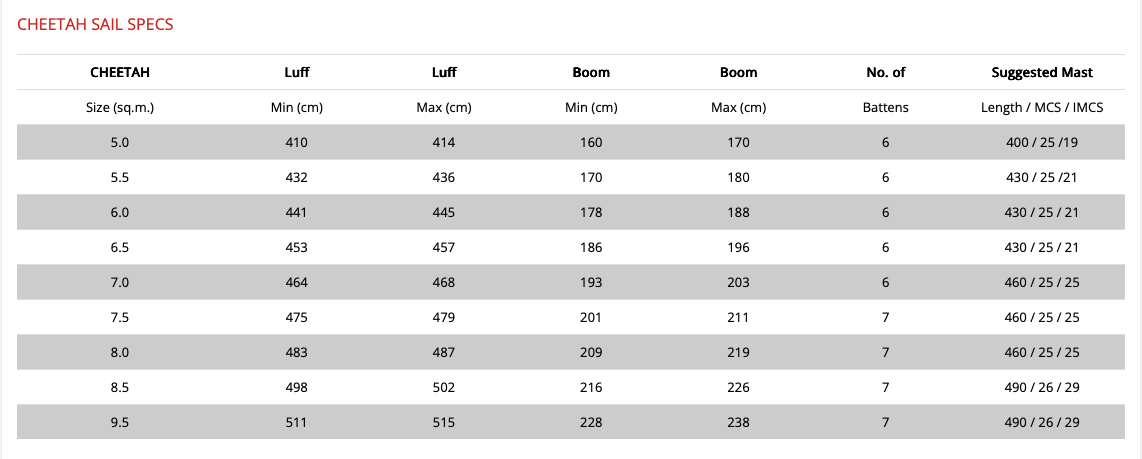The image size is (1142, 459).
Task: Select the 'Length / MCS / IMCS' subheader
Action: [1041, 107]
